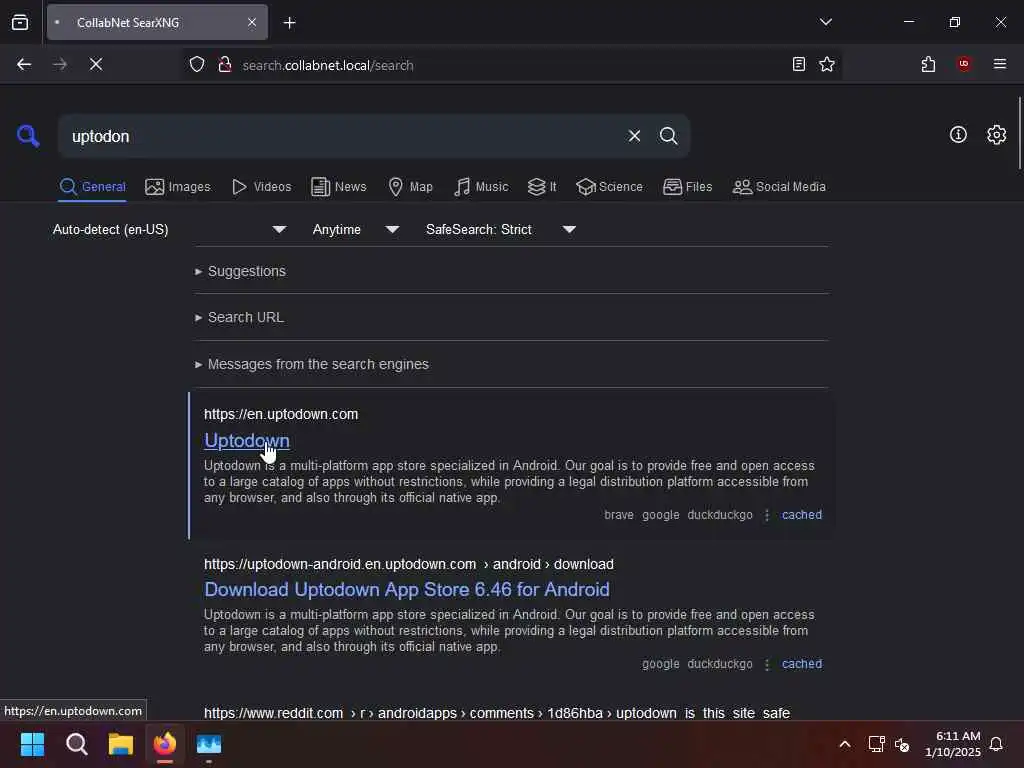Open the Uptodown result link
1024x768 pixels.
(x=247, y=441)
